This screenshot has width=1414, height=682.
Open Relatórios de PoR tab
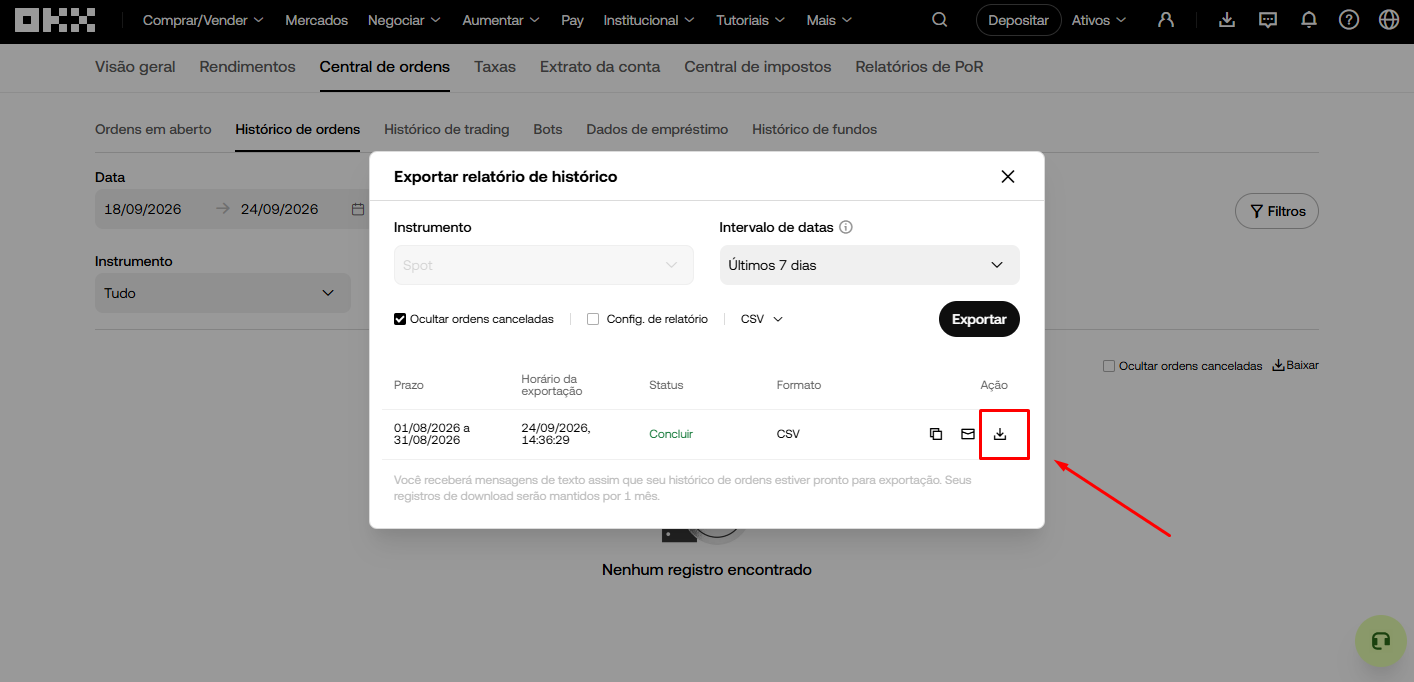click(919, 67)
